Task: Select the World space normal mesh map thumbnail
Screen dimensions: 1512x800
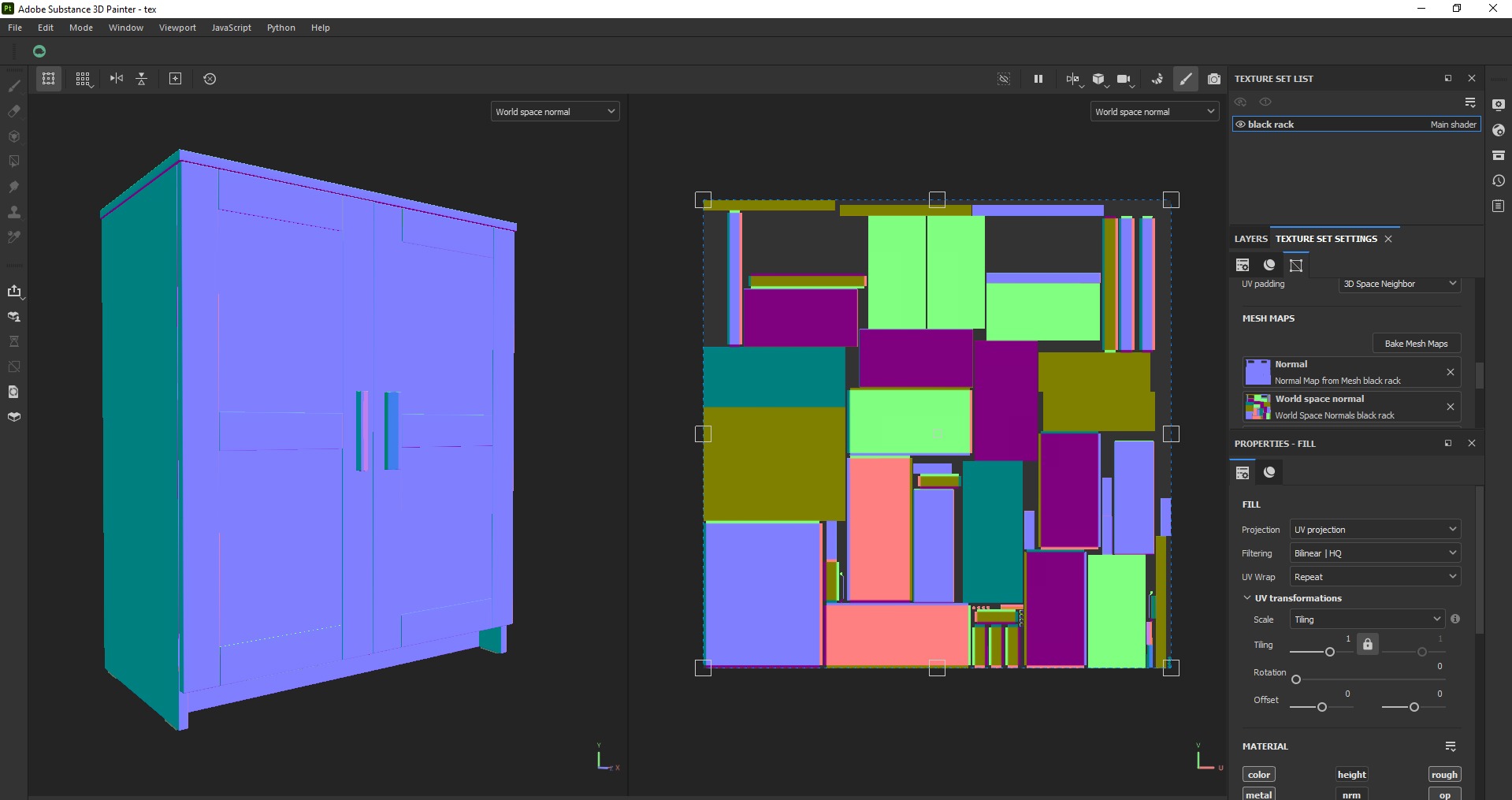Action: 1258,407
